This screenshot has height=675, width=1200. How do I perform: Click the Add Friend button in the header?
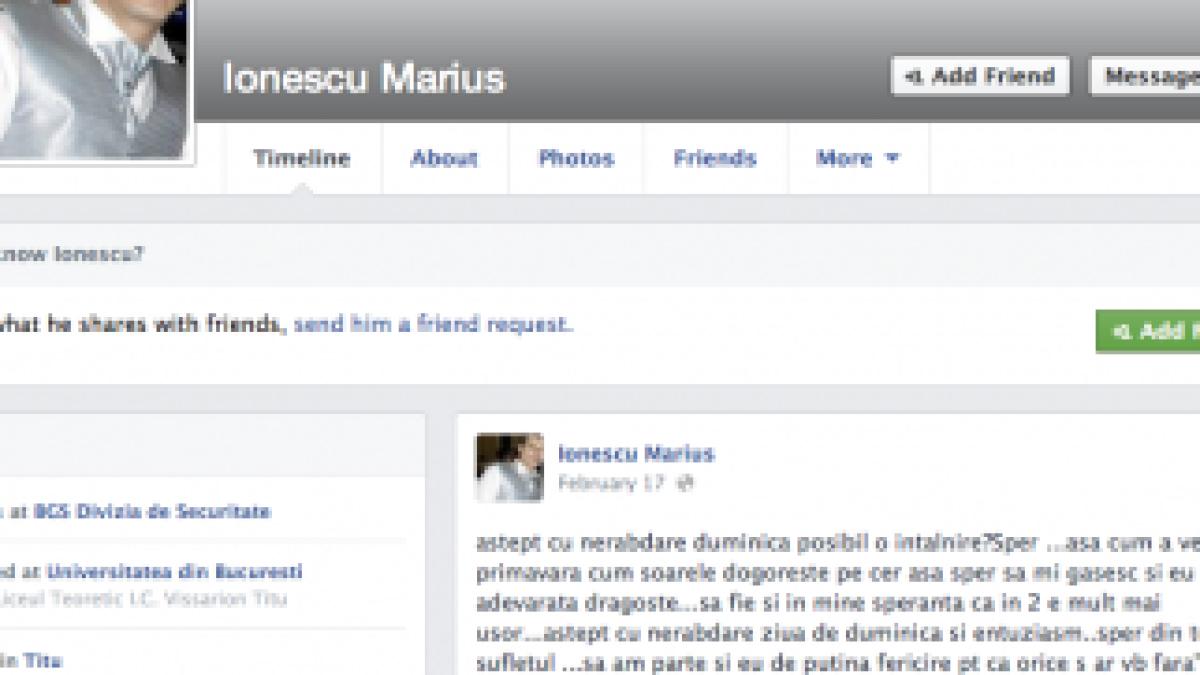click(x=978, y=75)
